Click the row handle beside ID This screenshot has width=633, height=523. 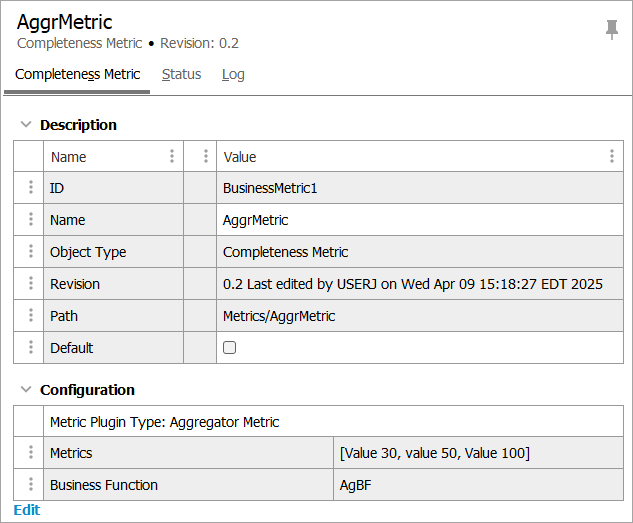point(30,188)
